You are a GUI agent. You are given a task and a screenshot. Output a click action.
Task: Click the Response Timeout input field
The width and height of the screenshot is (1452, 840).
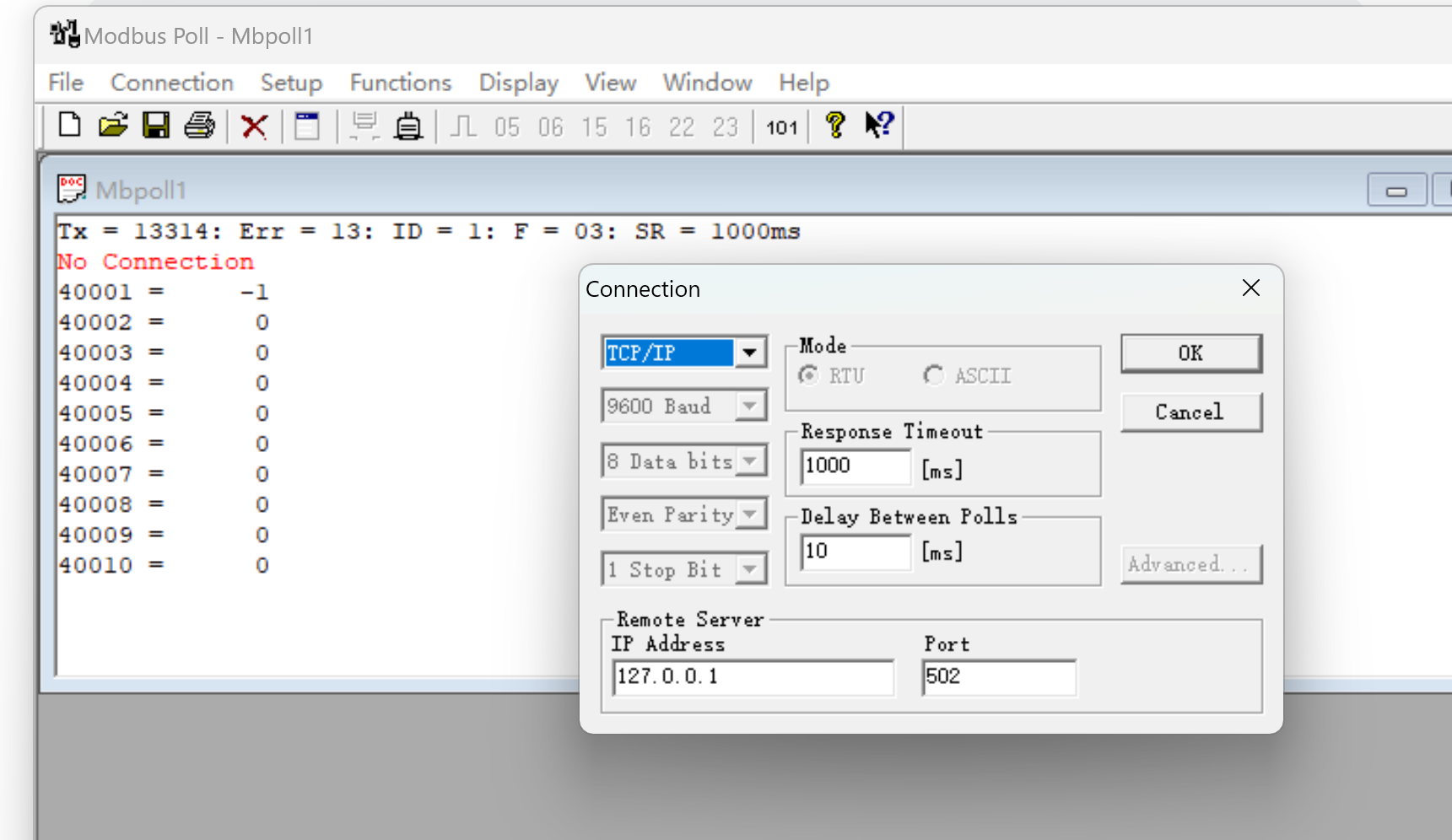(x=856, y=466)
